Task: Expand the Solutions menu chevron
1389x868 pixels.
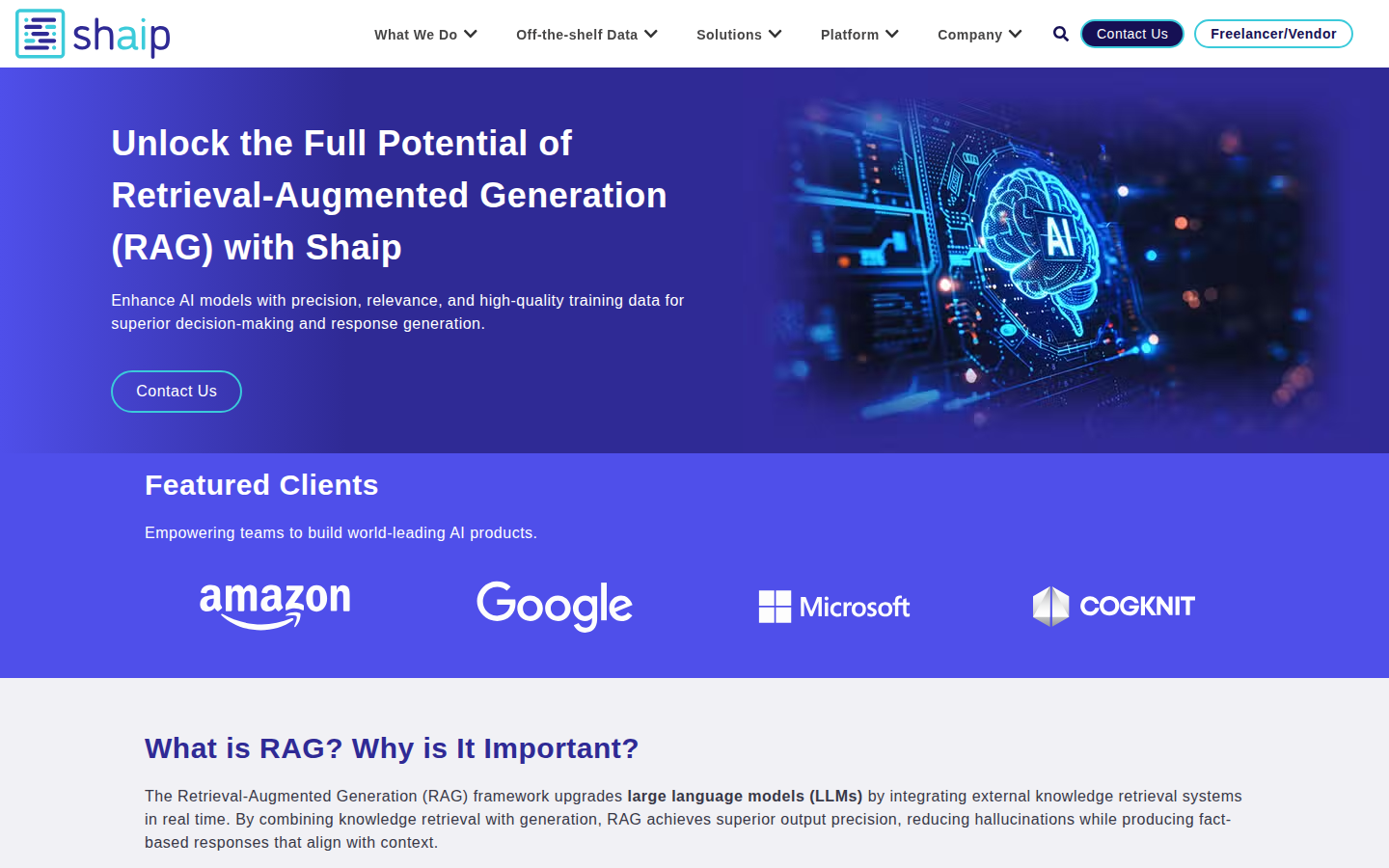Action: coord(776,34)
